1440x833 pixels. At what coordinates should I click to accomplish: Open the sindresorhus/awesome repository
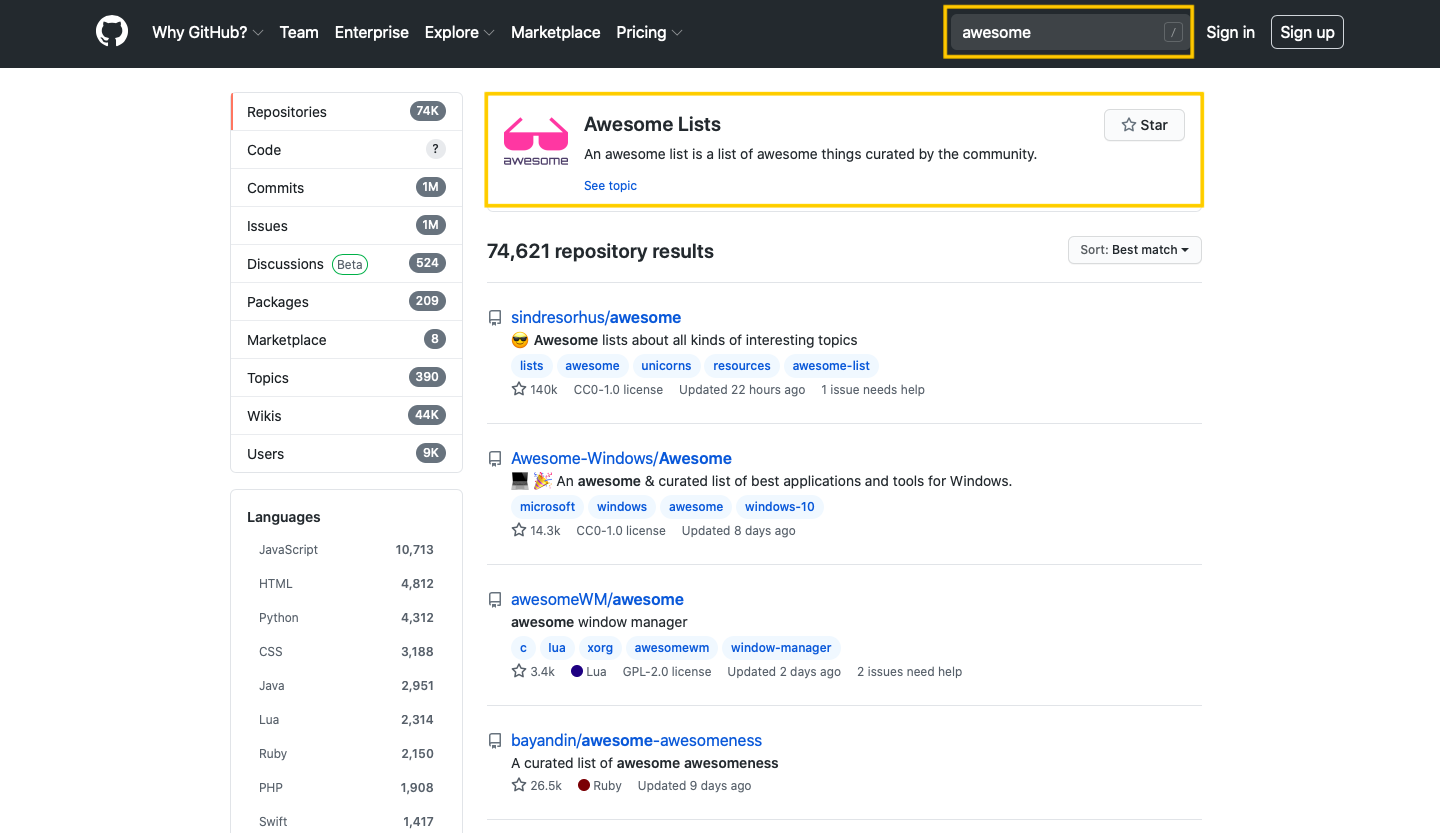click(x=596, y=317)
